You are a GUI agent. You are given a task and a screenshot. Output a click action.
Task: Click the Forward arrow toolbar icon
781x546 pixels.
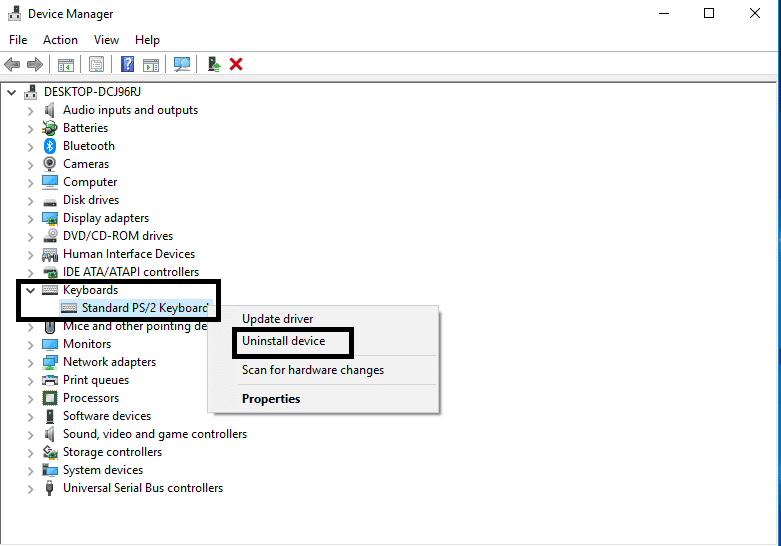[35, 64]
